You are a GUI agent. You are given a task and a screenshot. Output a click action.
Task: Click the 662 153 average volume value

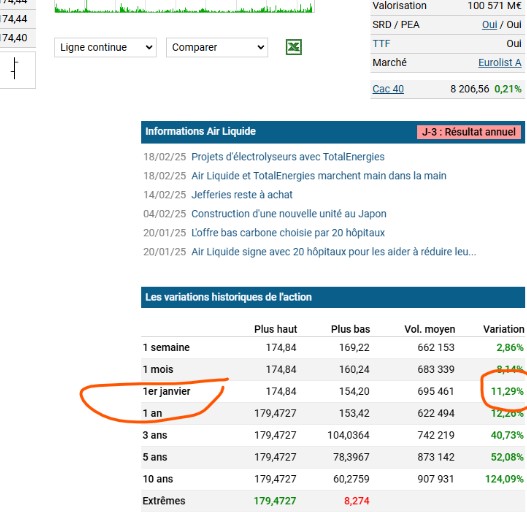436,347
